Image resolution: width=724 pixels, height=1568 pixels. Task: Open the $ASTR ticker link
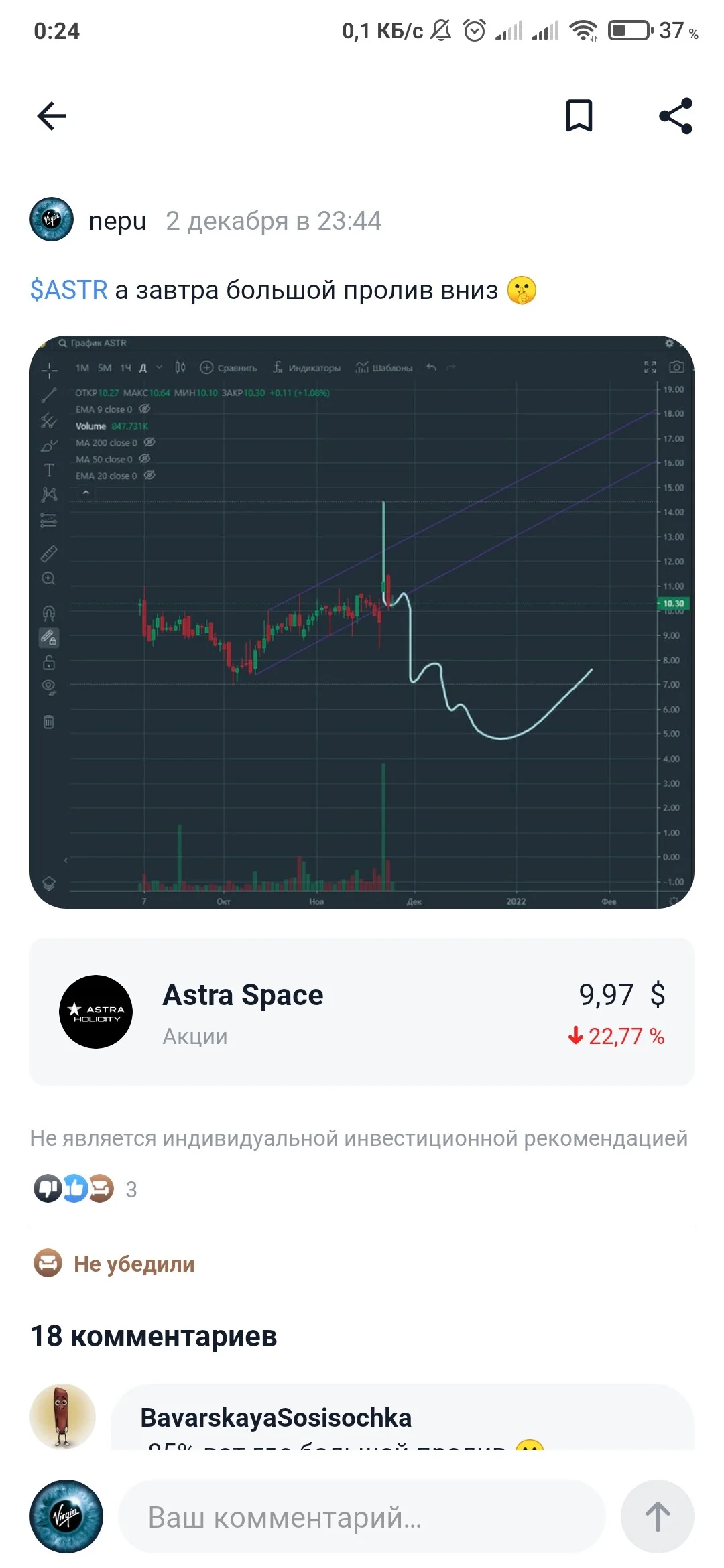point(68,290)
